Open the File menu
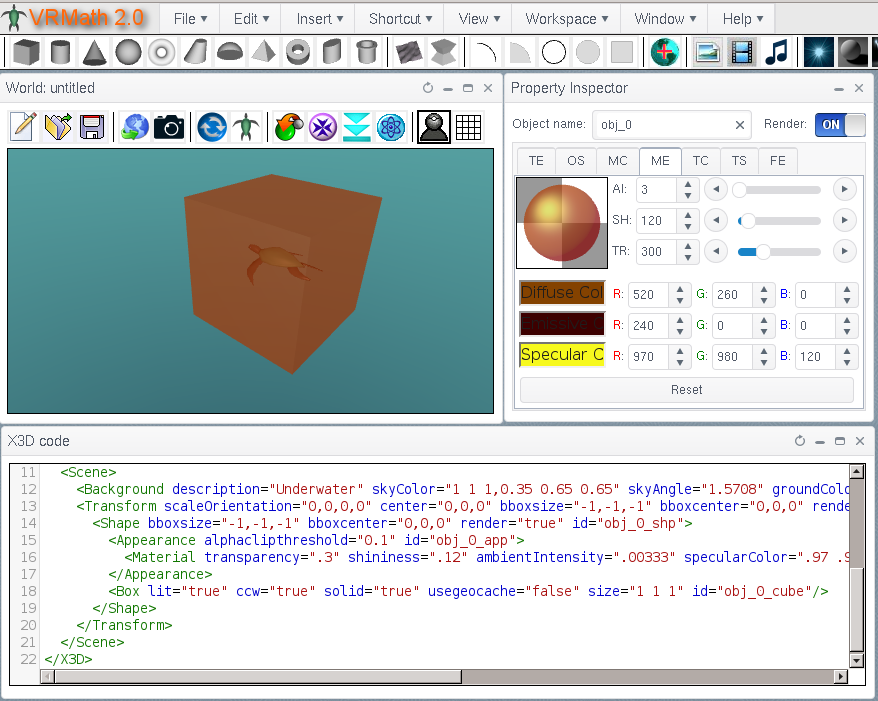This screenshot has width=878, height=701. [x=188, y=17]
